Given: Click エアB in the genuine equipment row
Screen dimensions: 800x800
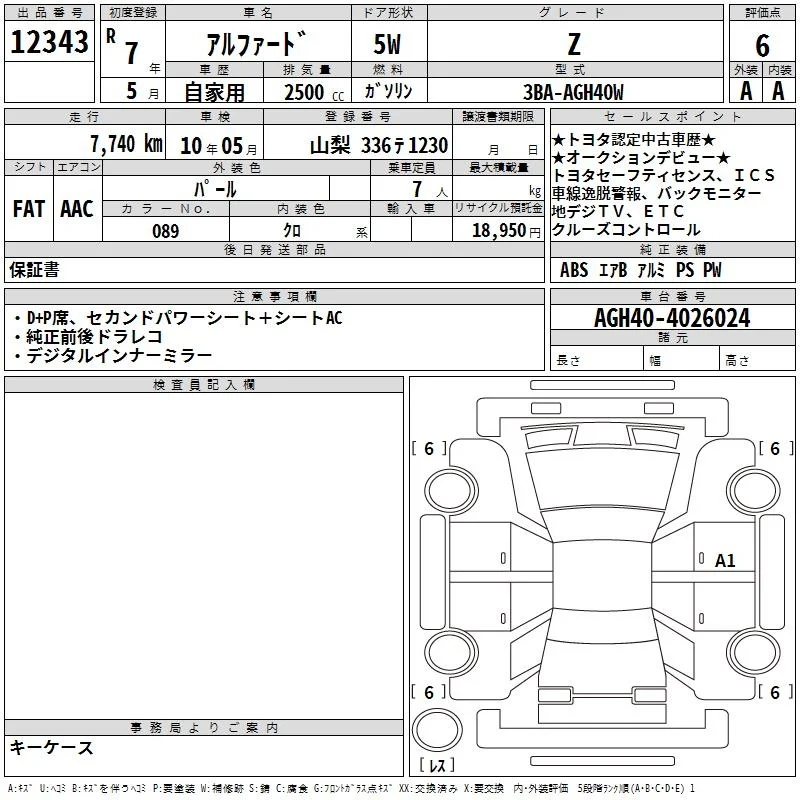Looking at the screenshot, I should coord(612,270).
